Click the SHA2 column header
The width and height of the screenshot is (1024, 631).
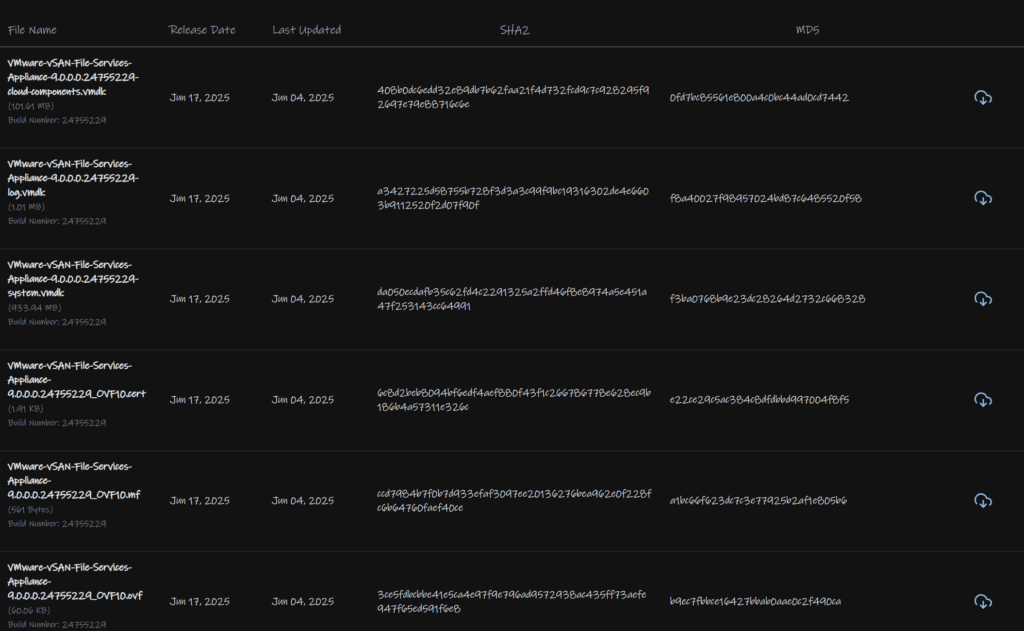(515, 30)
